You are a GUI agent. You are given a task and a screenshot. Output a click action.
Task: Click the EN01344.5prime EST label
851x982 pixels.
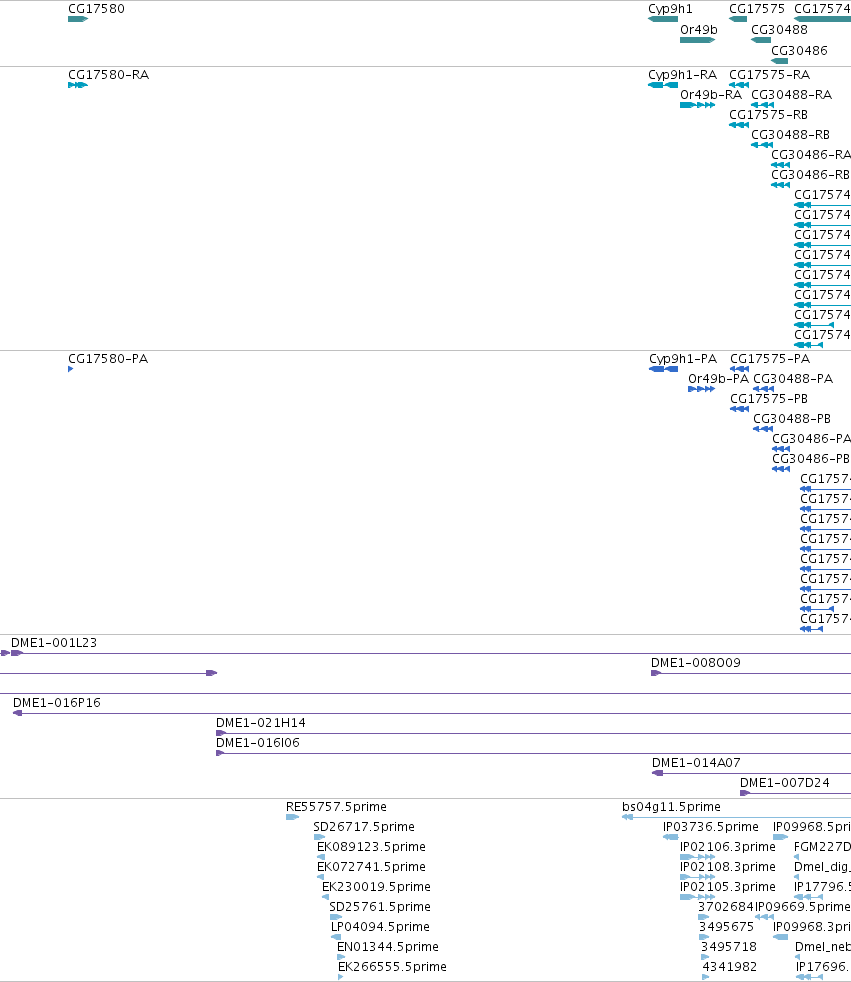[x=388, y=947]
